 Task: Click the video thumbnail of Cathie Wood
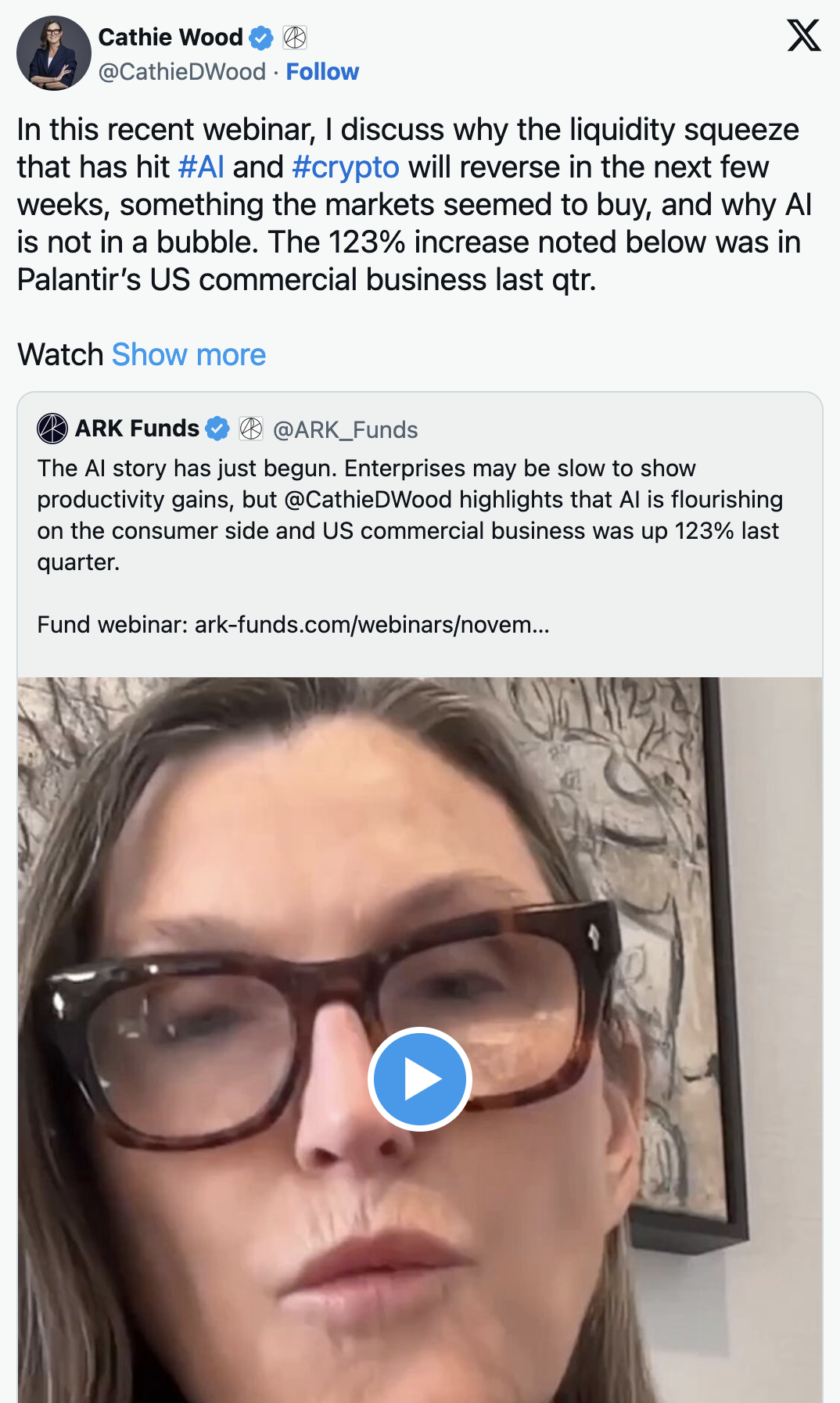point(420,1079)
